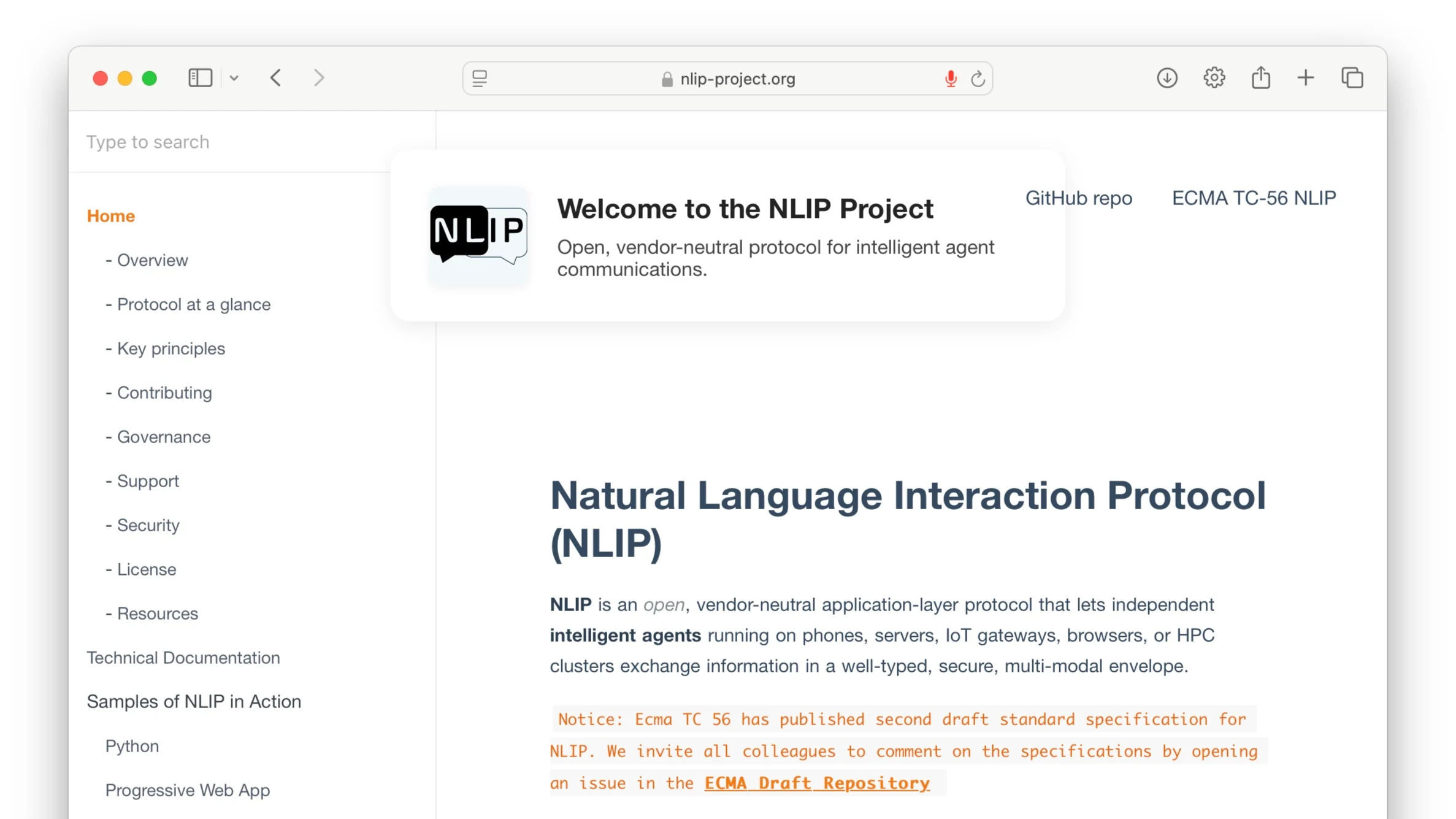Click the nlip-project.org address field
Viewport: 1456px width, 819px height.
(727, 79)
